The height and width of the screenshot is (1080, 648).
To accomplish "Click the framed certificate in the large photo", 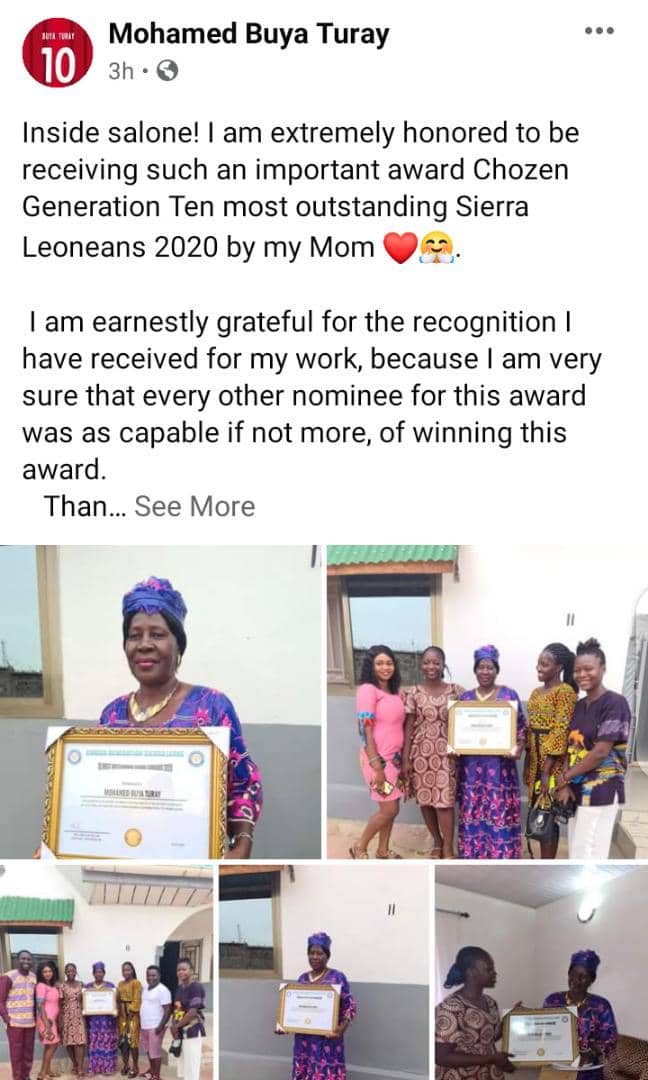I will tap(135, 792).
